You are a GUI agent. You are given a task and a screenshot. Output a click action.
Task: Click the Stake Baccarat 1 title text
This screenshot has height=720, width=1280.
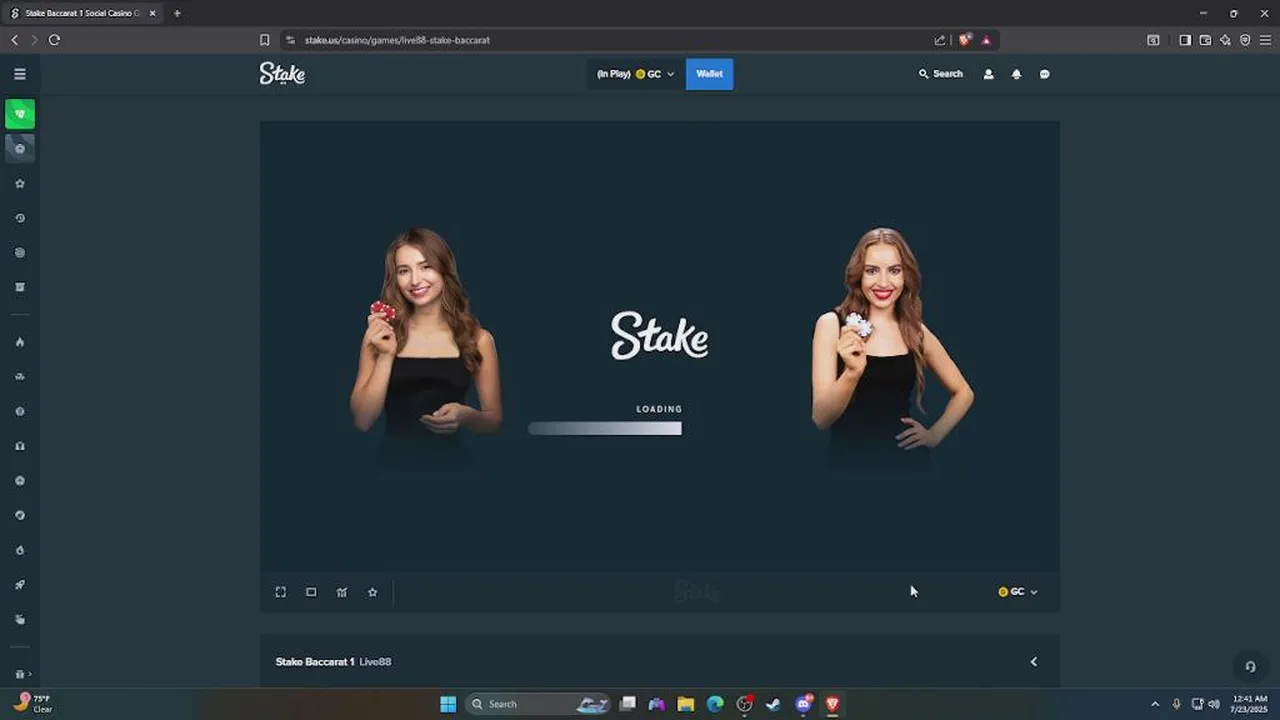pos(315,662)
